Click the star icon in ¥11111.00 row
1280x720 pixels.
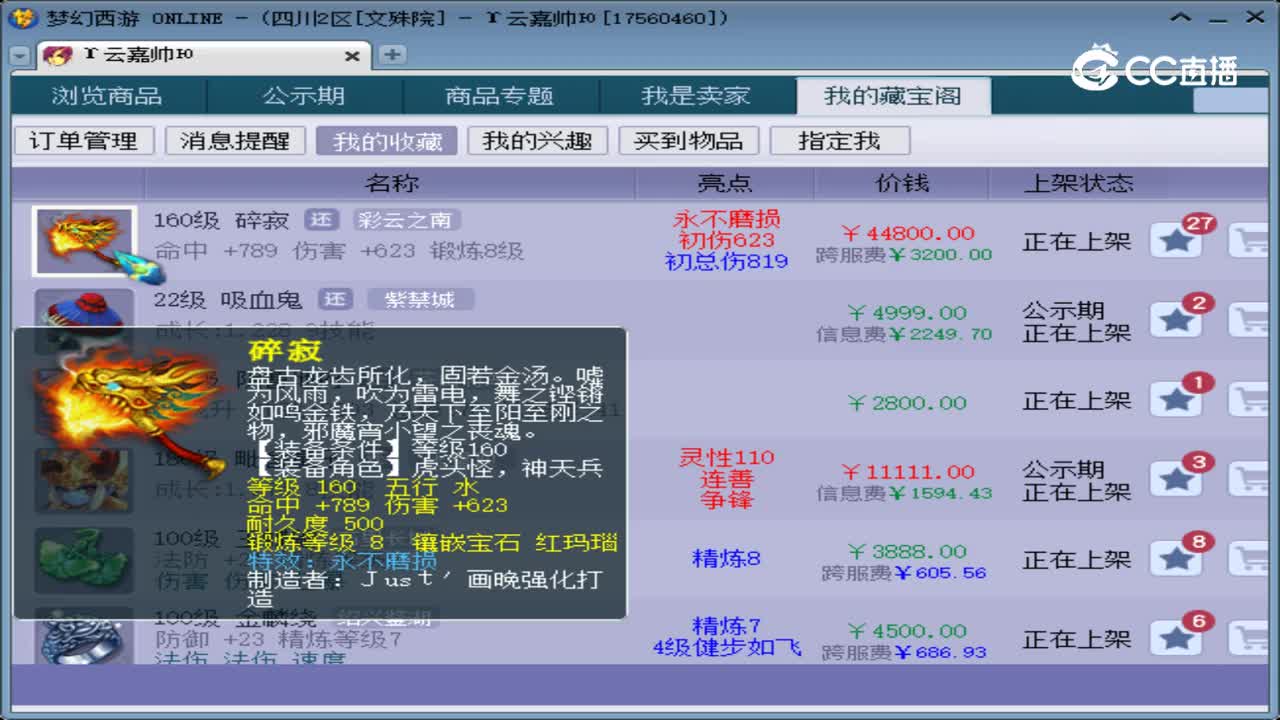1176,480
